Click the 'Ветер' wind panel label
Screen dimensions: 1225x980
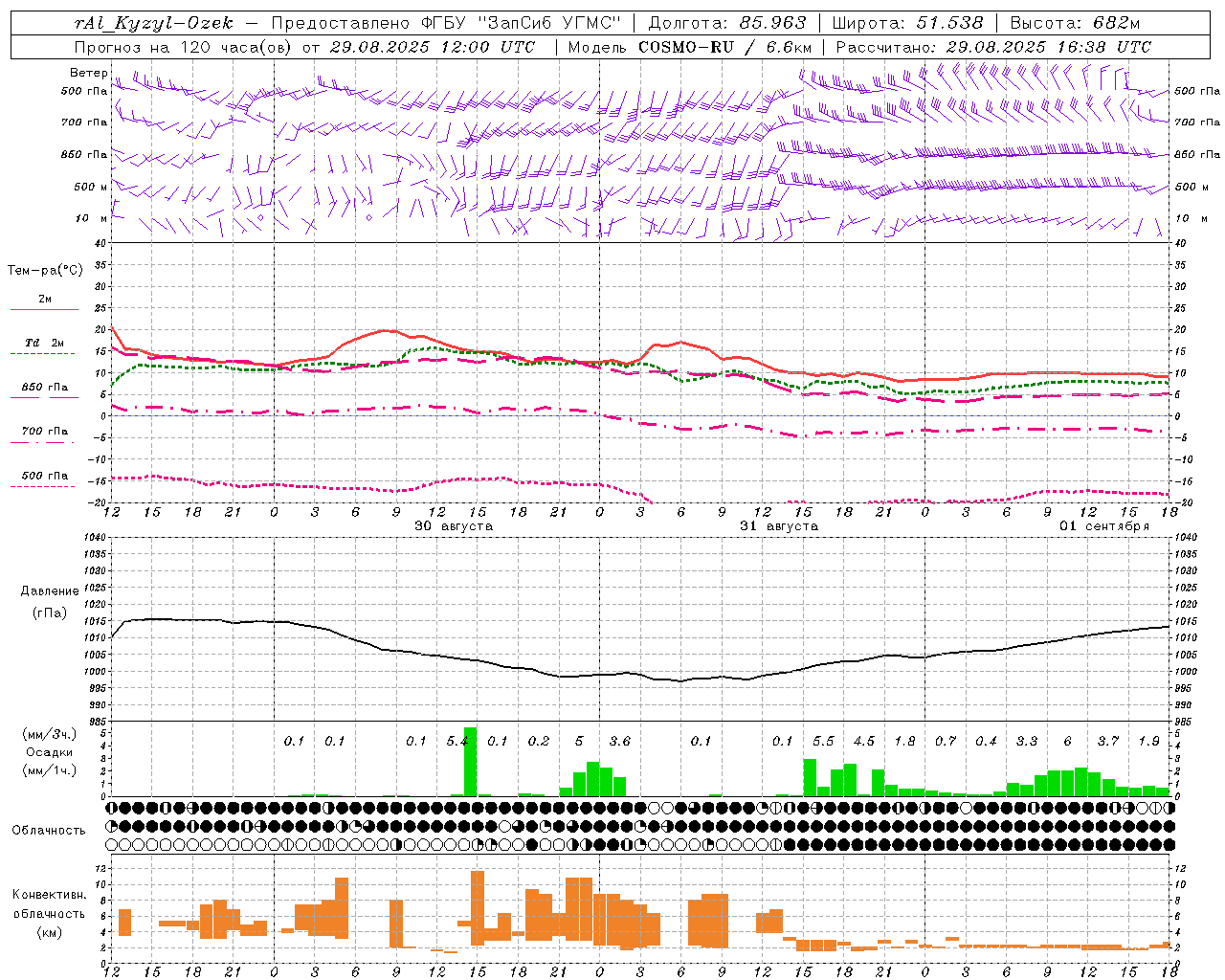coord(89,73)
